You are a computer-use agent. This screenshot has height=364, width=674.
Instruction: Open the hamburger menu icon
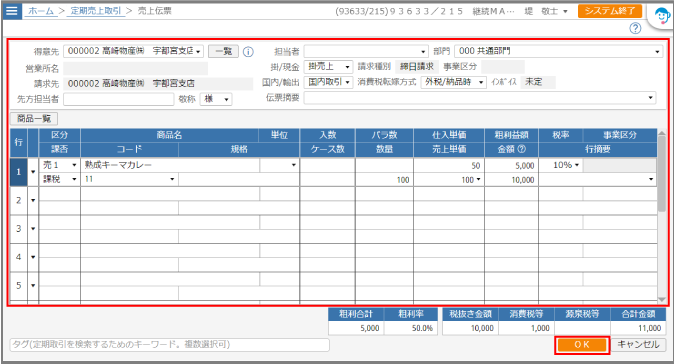(x=12, y=10)
